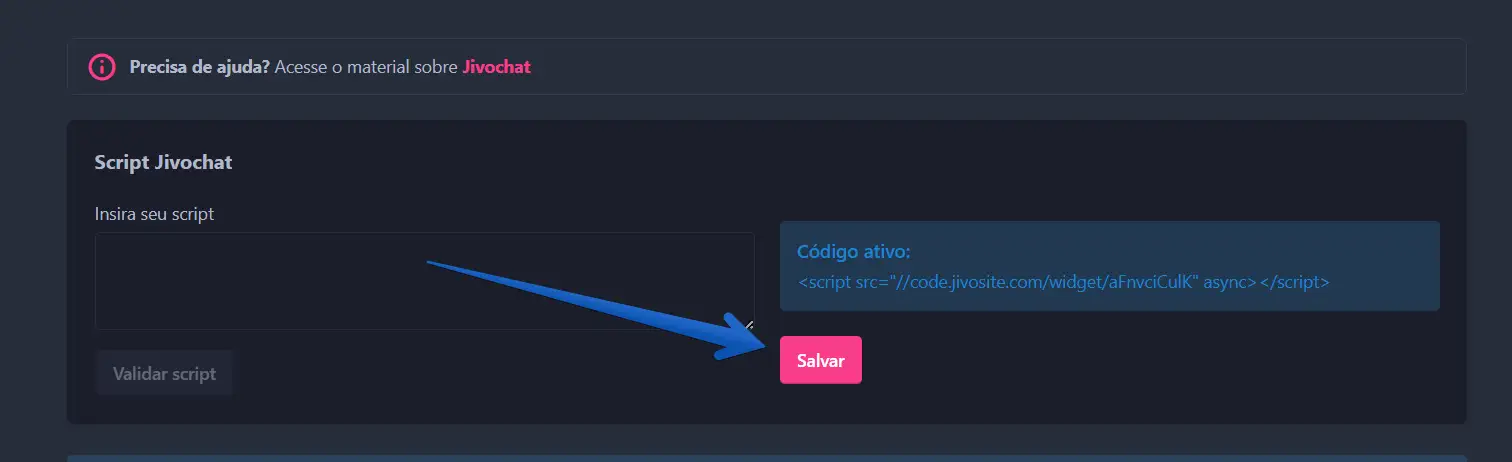The image size is (1512, 462).
Task: Click the Validar script button
Action: click(x=164, y=374)
